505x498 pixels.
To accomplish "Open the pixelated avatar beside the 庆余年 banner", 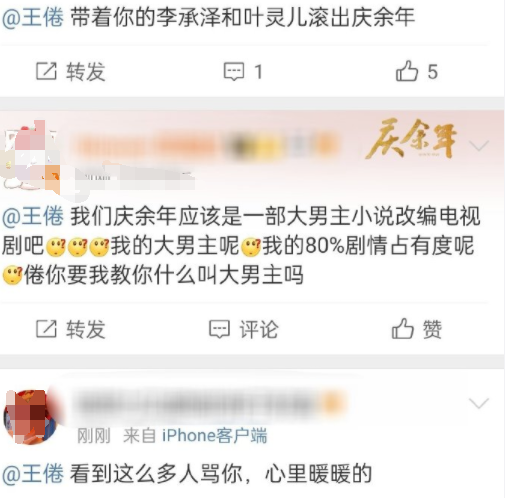I will tap(31, 157).
